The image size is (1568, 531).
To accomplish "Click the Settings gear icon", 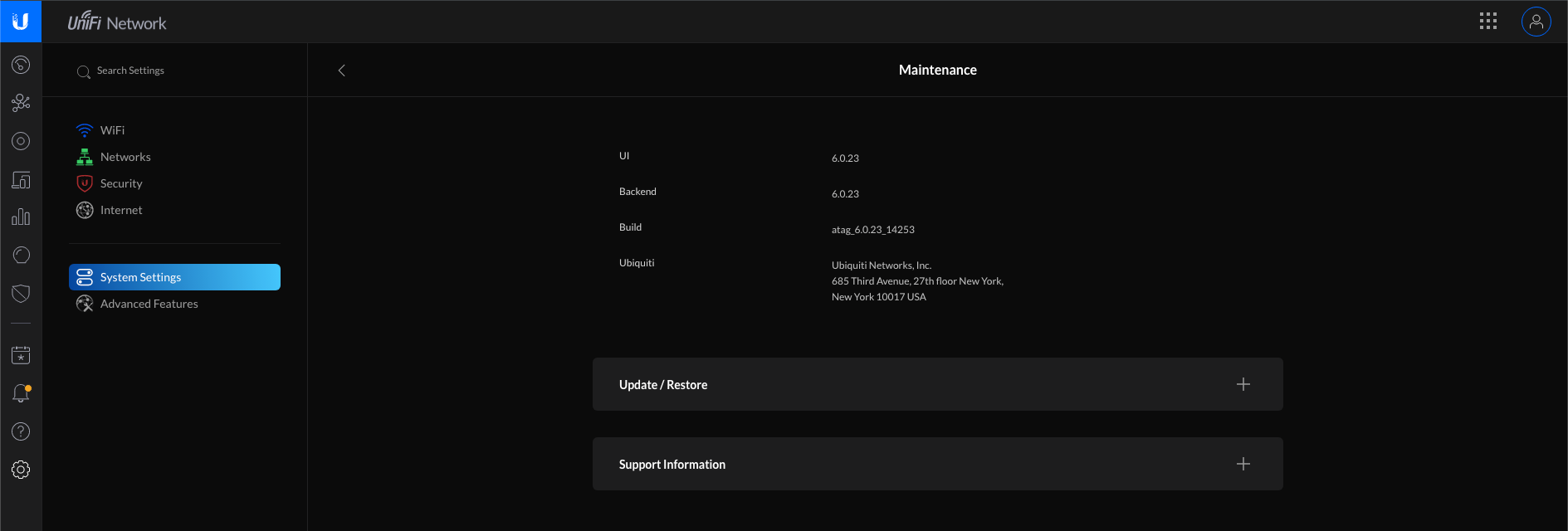I will click(x=21, y=470).
